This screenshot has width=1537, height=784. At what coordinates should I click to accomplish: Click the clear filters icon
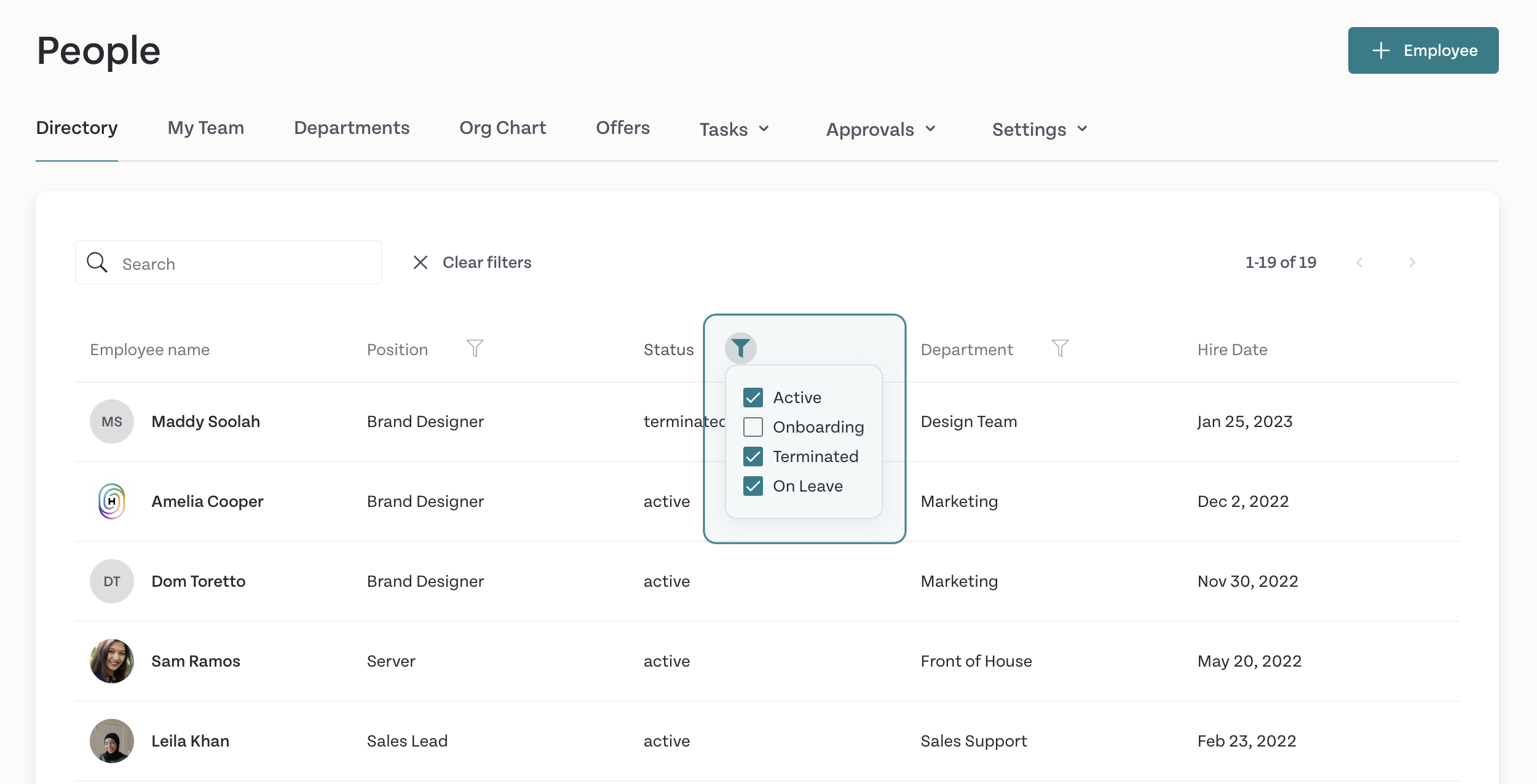[x=419, y=262]
